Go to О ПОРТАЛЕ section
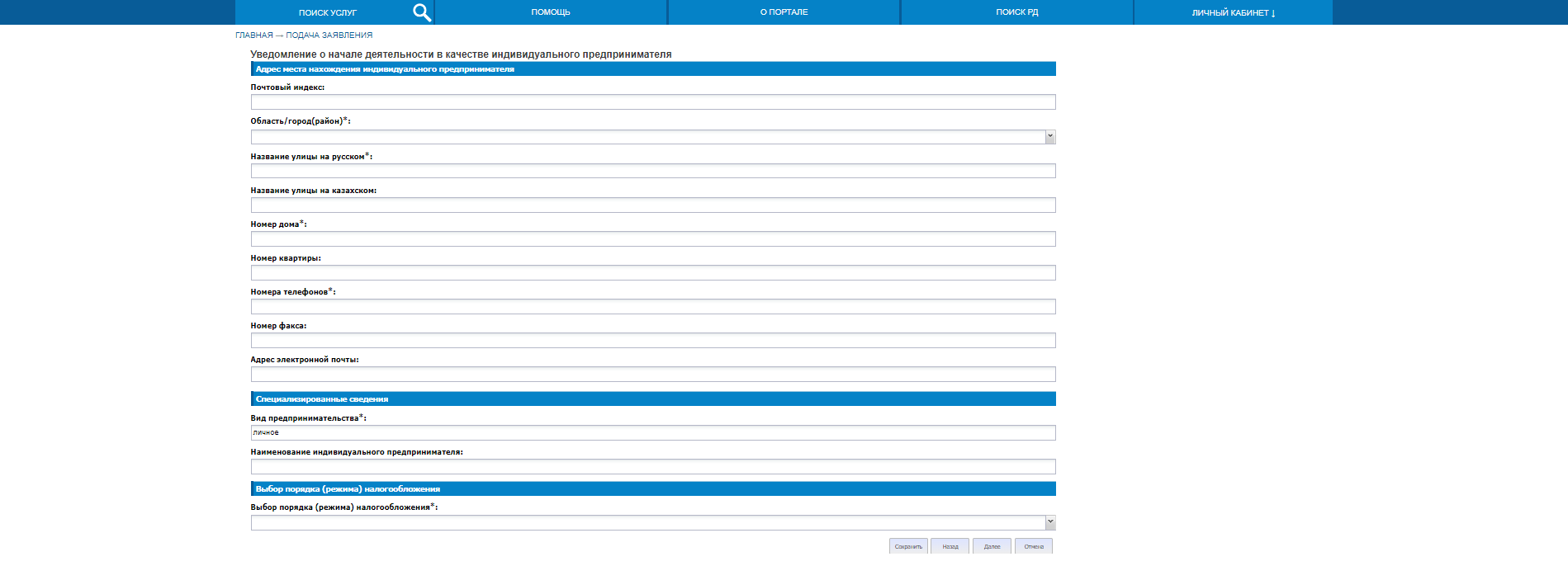Viewport: 1568px width, 566px height. click(x=784, y=12)
